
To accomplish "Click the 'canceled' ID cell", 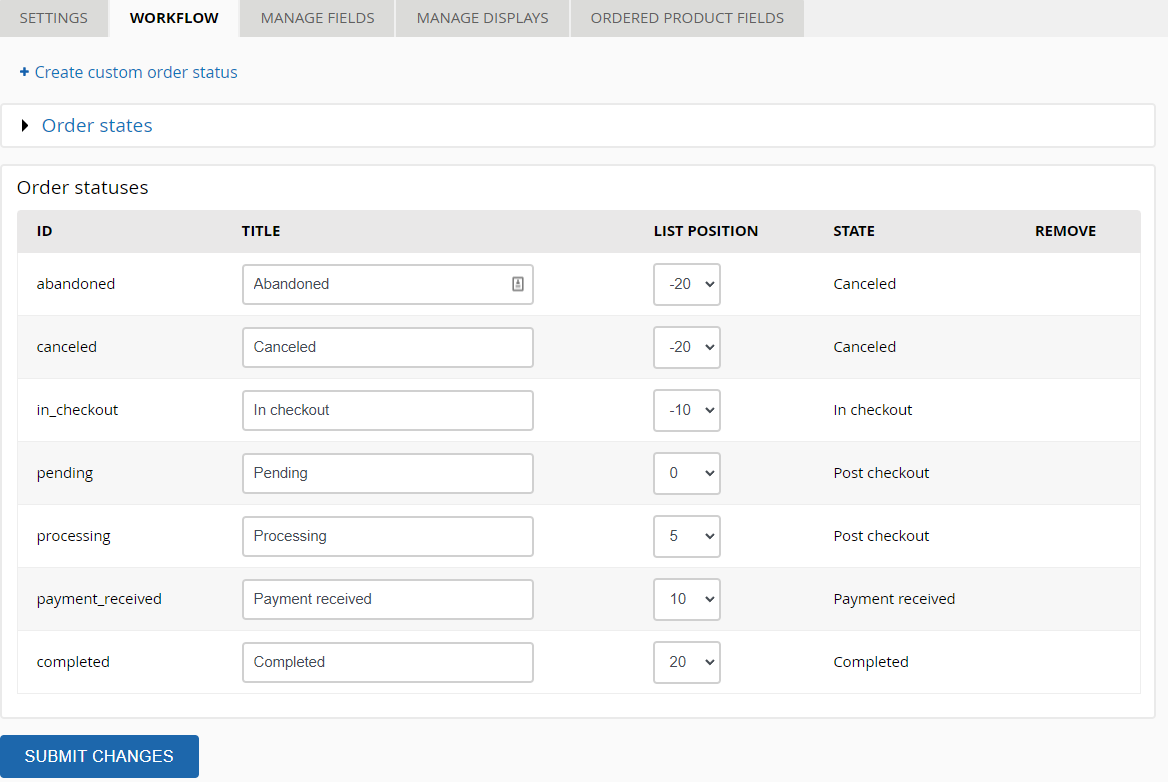I will click(x=67, y=347).
